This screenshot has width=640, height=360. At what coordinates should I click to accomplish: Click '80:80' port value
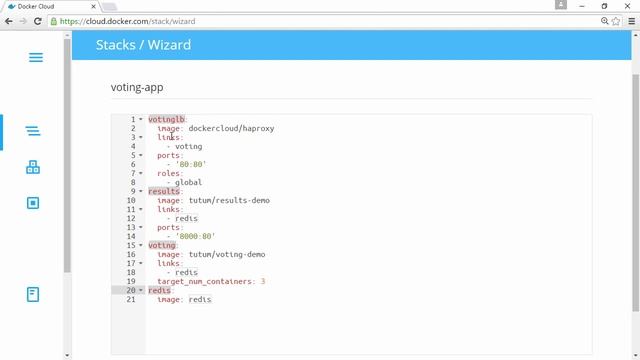pos(191,164)
